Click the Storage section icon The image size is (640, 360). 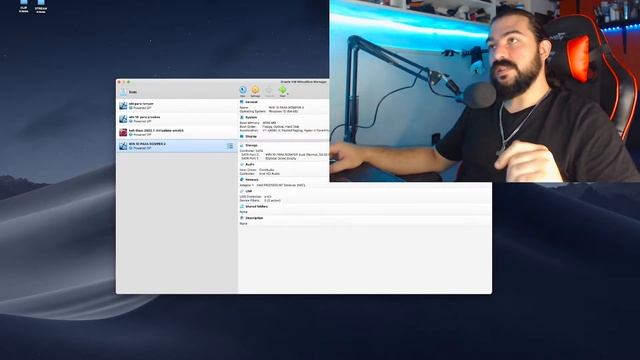(x=242, y=145)
